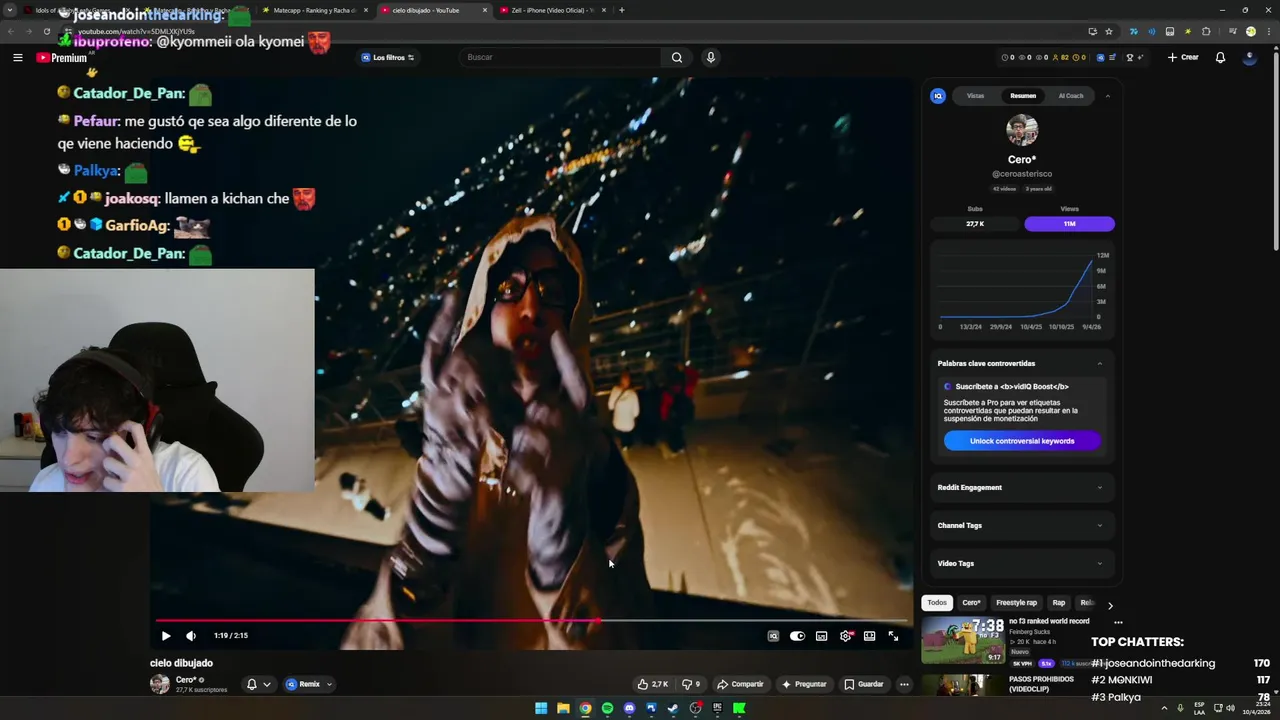Click the vidIQ IQ icon in header toolbar
The width and height of the screenshot is (1280, 720).
1101,57
